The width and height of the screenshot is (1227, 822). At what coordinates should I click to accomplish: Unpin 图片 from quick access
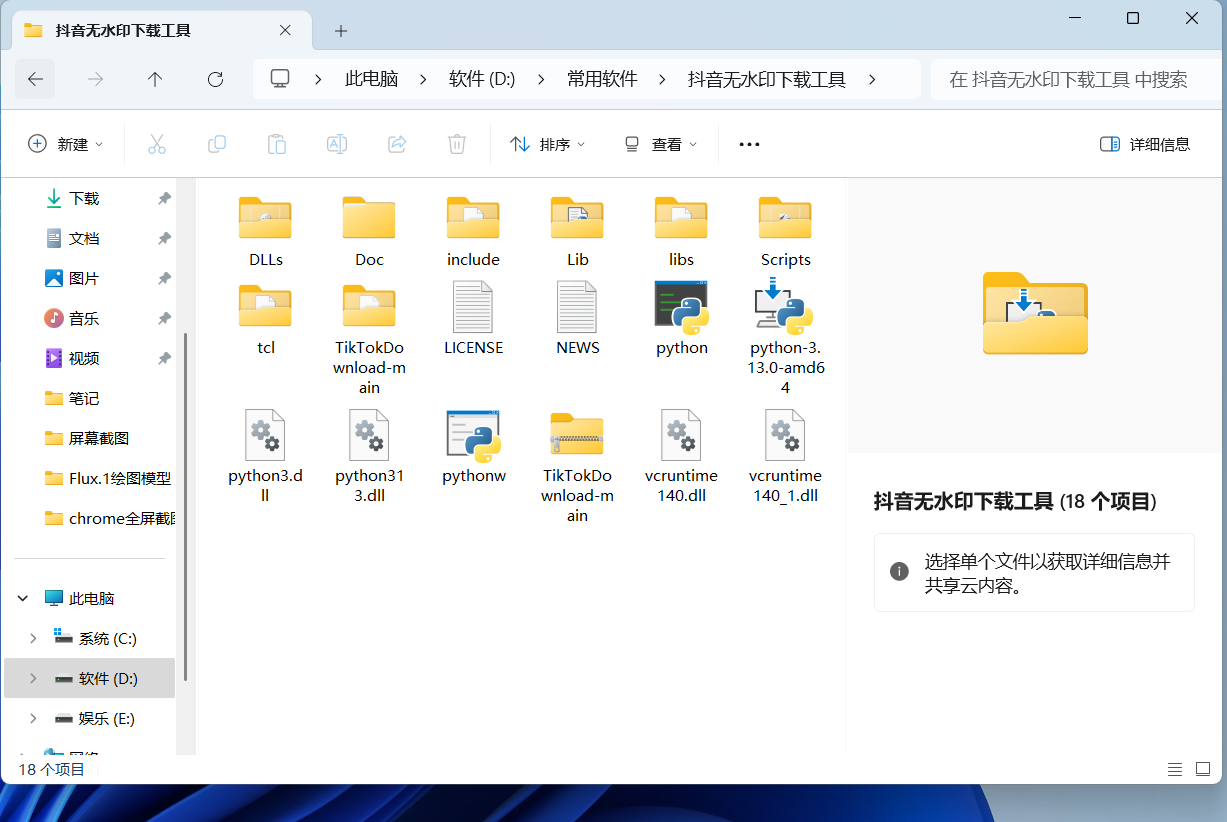click(x=164, y=279)
